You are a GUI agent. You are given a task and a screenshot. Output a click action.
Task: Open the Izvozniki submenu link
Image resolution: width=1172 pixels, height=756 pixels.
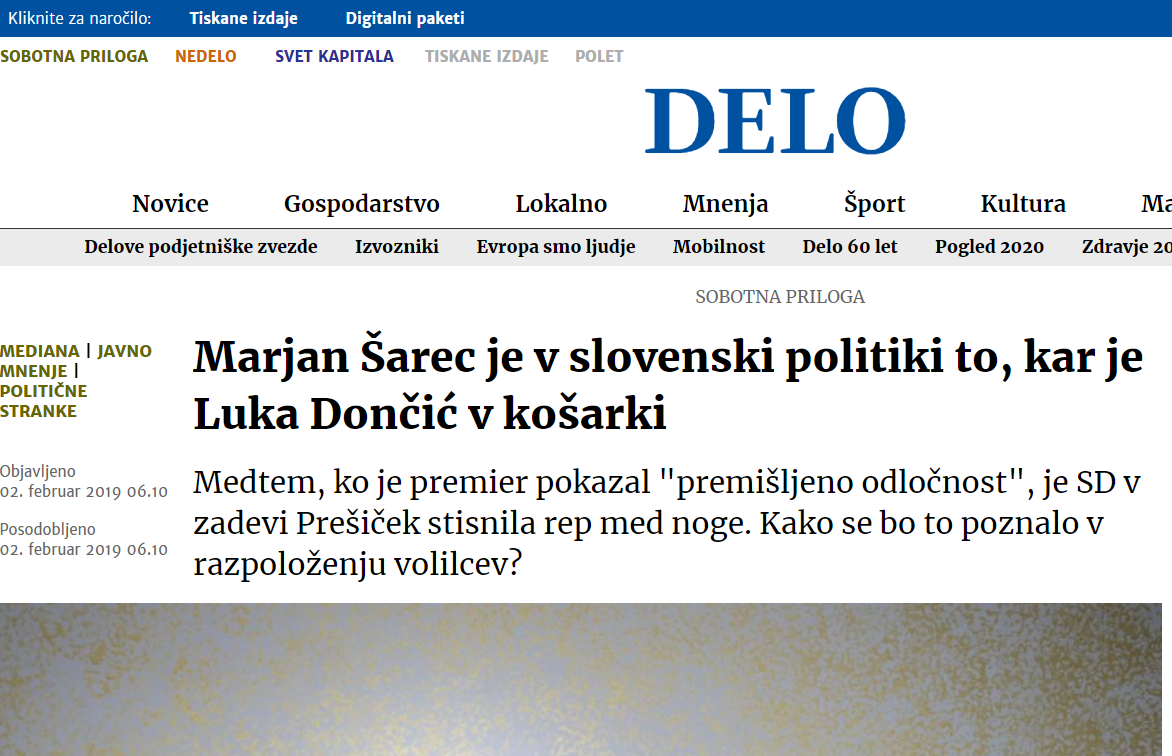click(397, 247)
